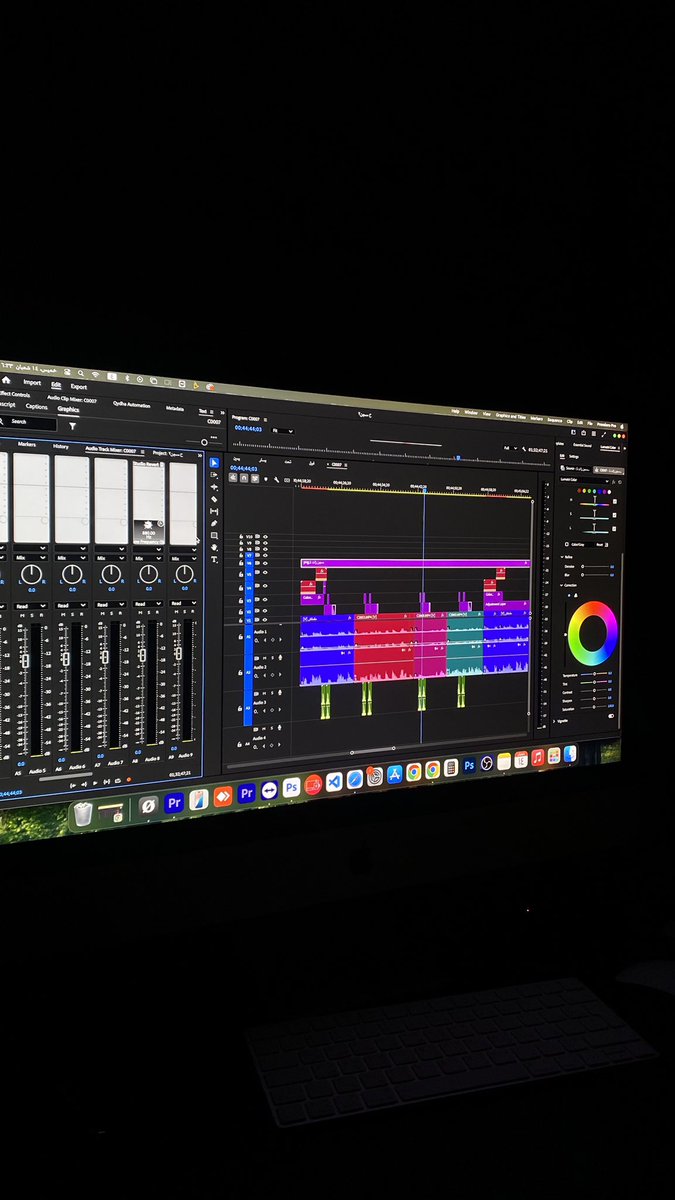Open the Read automation dropdown on Audio 8

pyautogui.click(x=148, y=605)
